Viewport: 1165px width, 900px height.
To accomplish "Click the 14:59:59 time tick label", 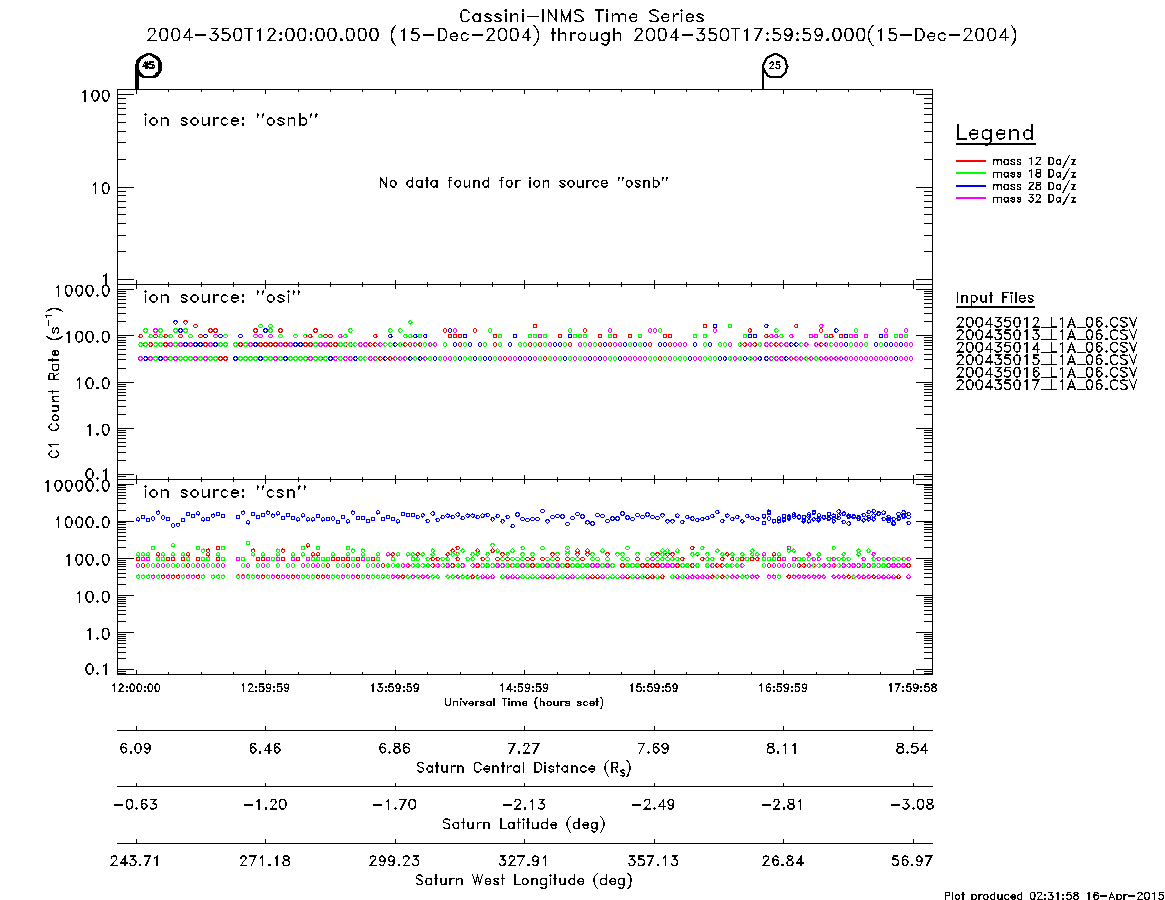I will [x=524, y=688].
